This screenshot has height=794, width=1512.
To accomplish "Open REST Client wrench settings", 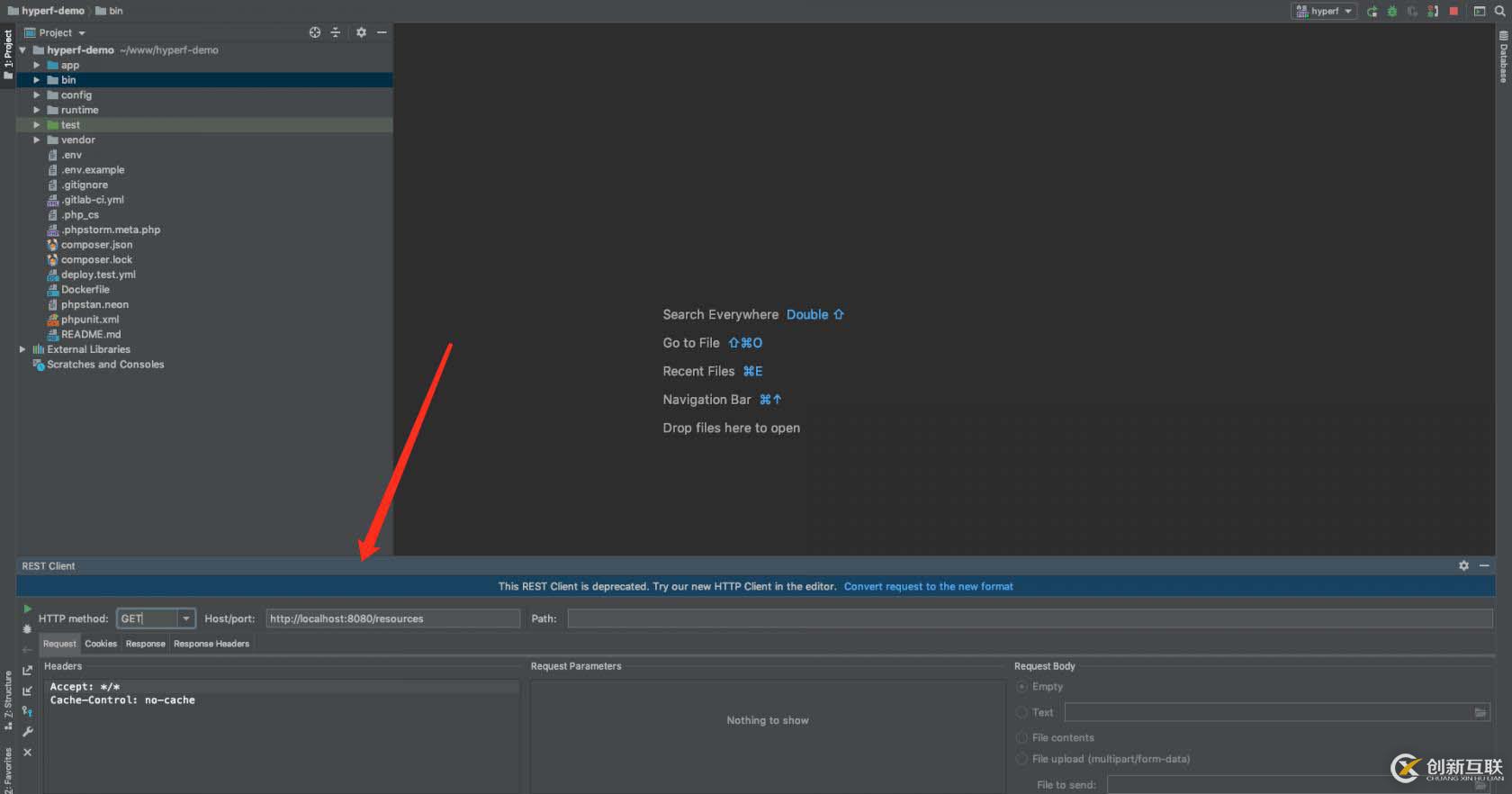I will pos(27,732).
